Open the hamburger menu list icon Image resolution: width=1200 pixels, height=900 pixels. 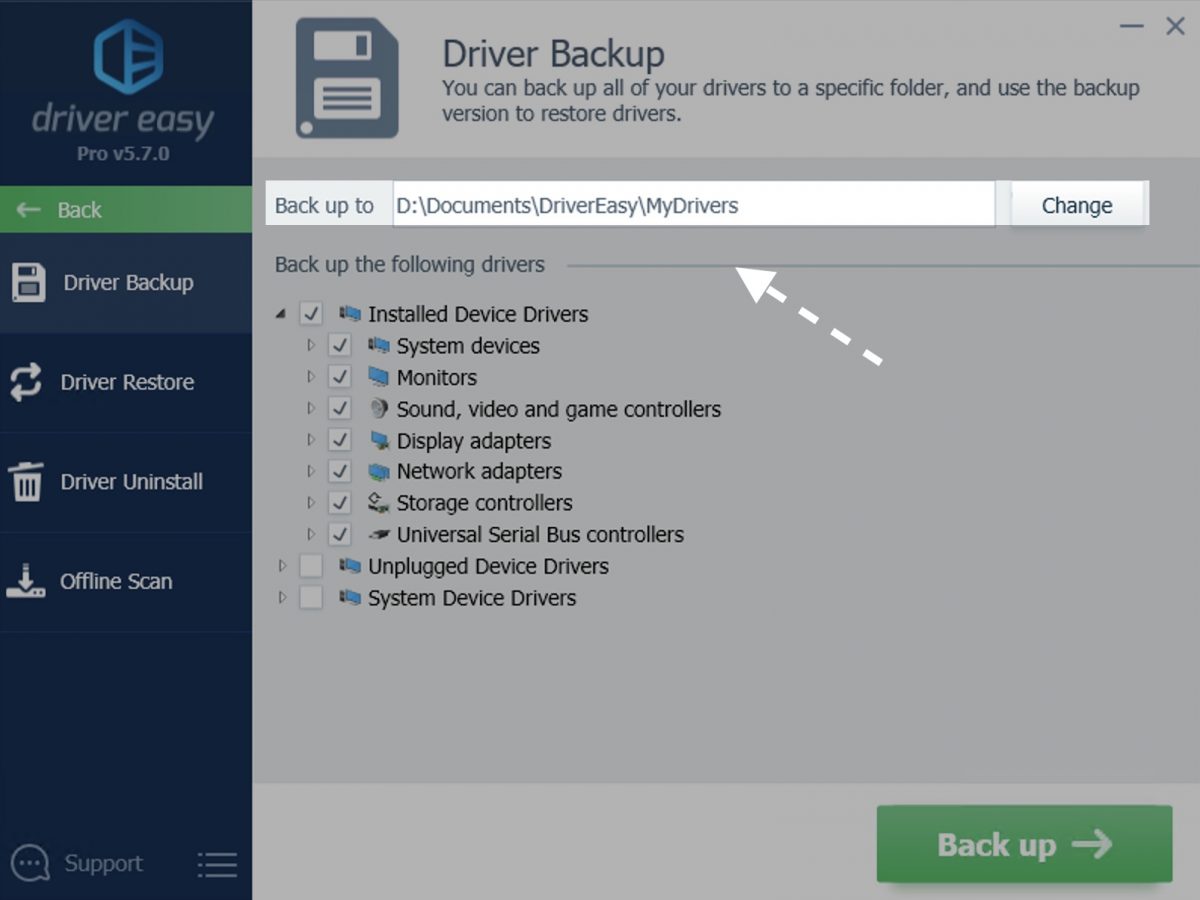pos(217,864)
